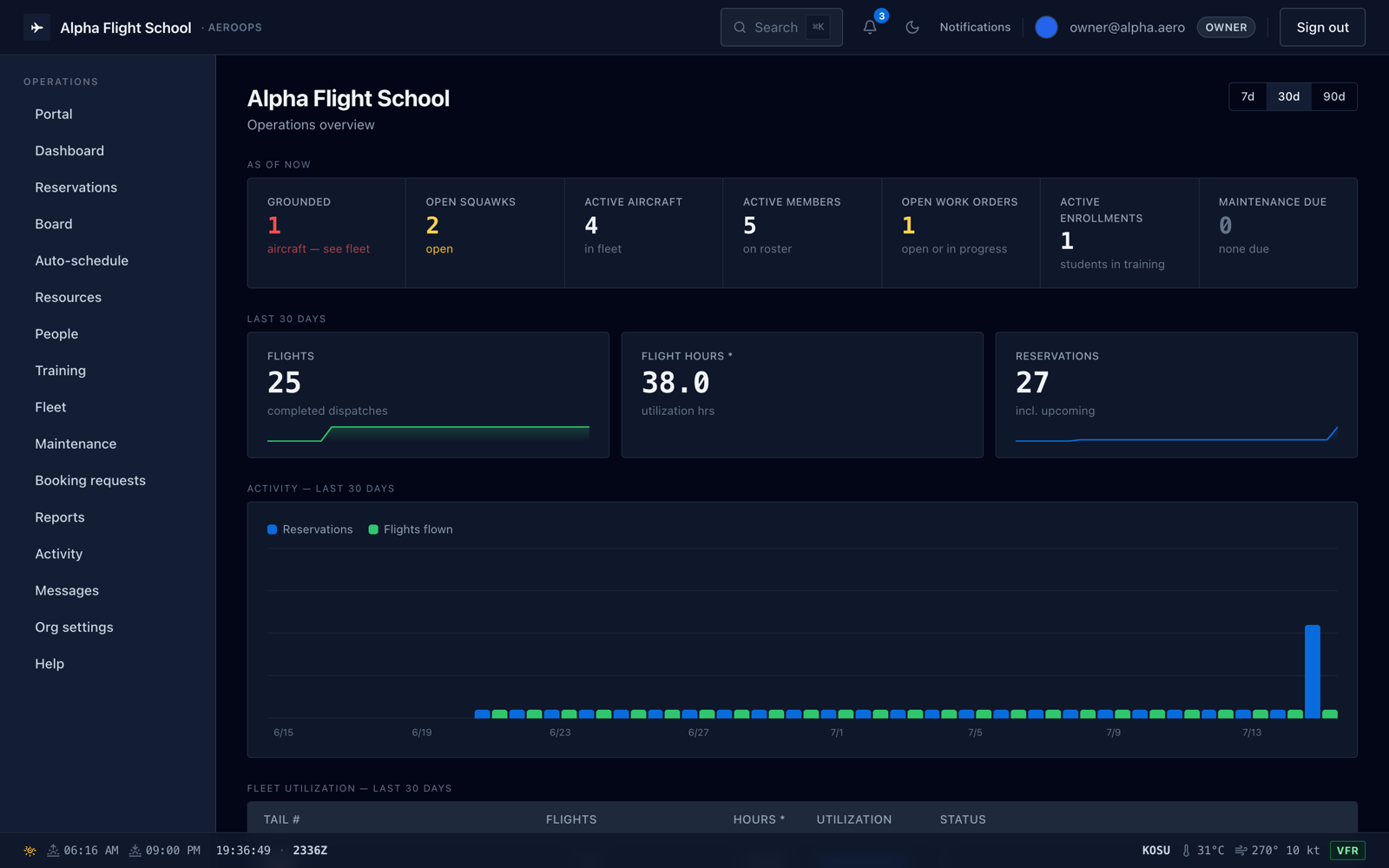Click the 2336Z zulu time
The image size is (1389, 868).
(310, 851)
